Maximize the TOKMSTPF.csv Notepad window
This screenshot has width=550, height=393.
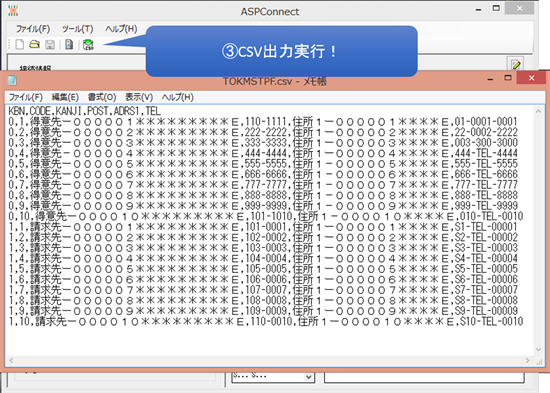pyautogui.click(x=508, y=78)
